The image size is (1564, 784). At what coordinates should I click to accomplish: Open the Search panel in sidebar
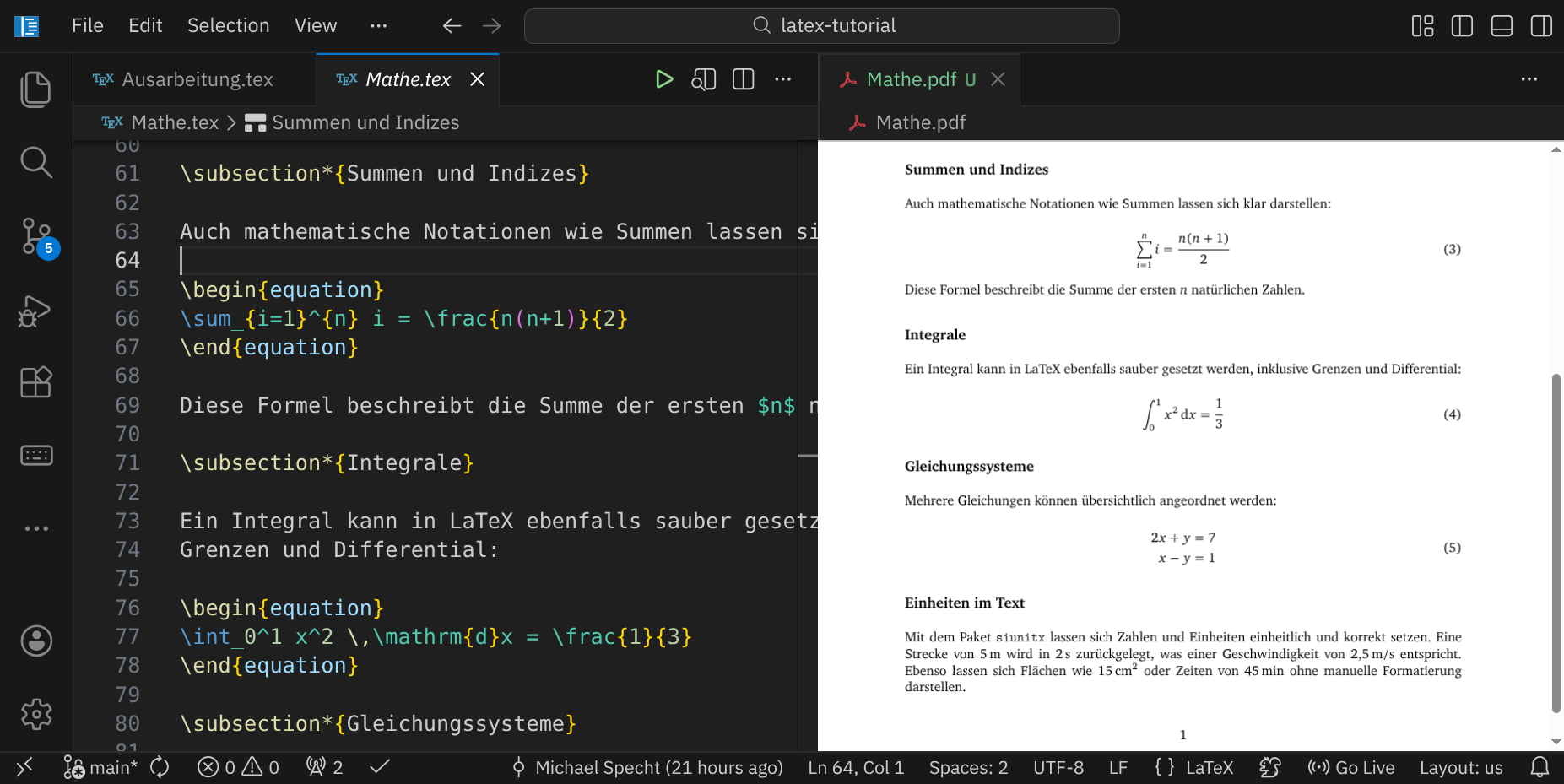coord(35,162)
